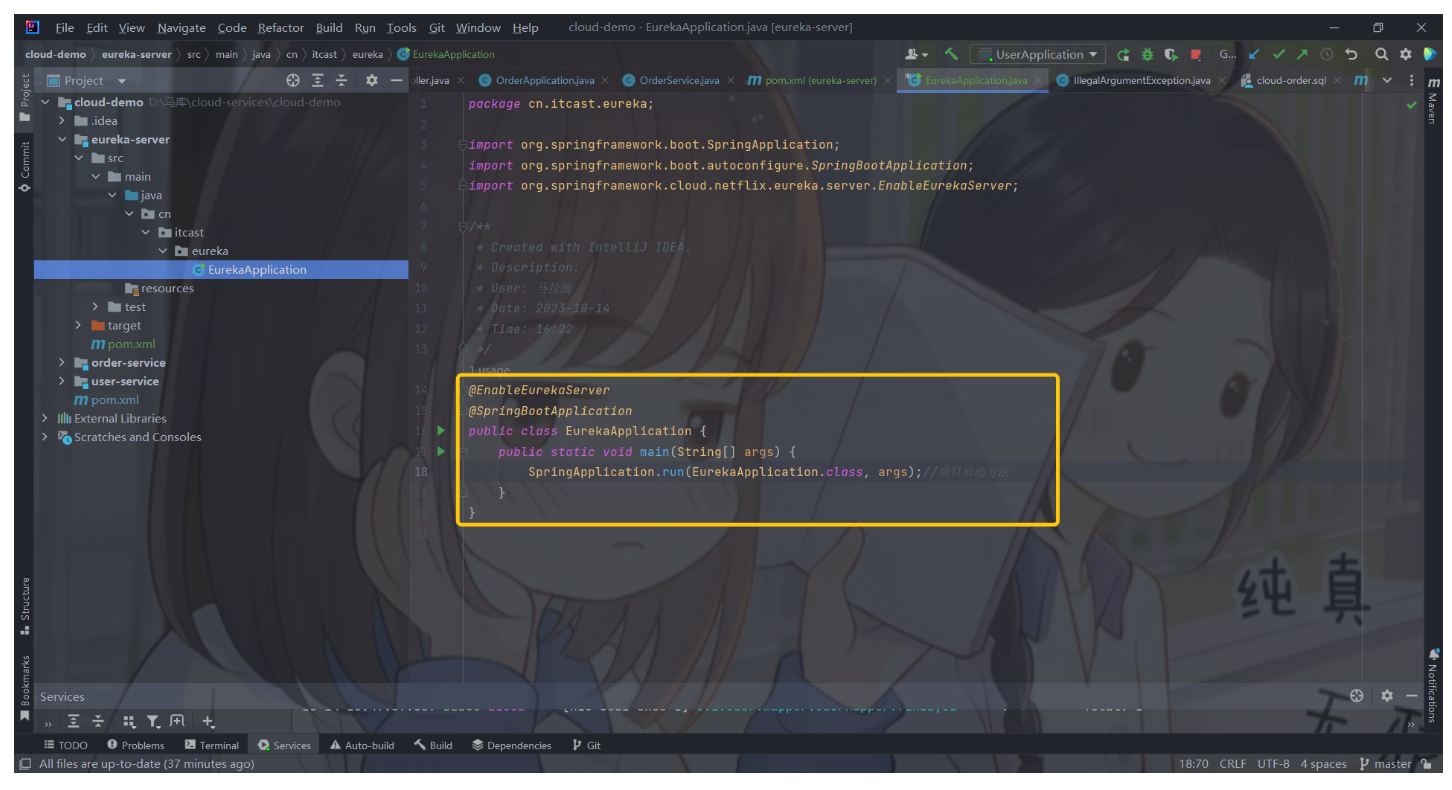Expand Scratches and Consoles node
Viewport: 1452px width, 790px height.
(x=46, y=437)
